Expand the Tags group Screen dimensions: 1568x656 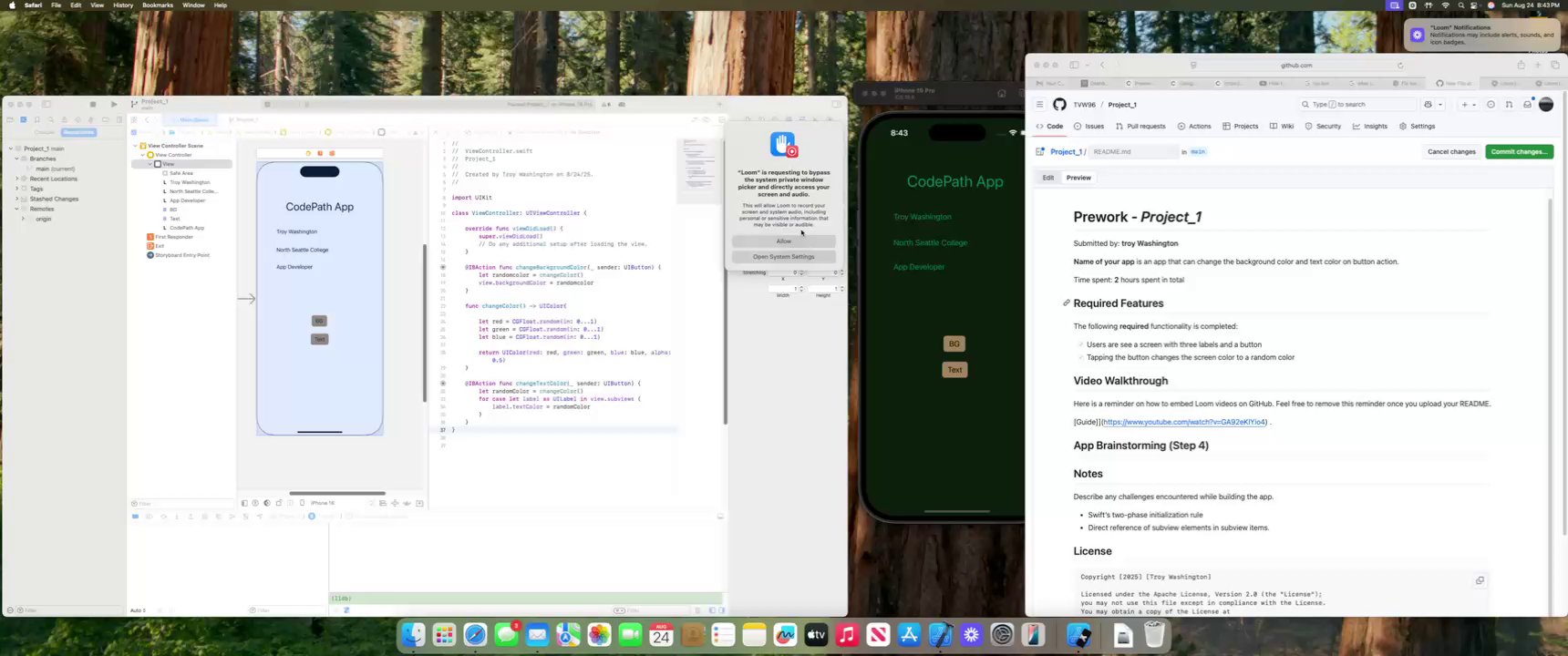coord(16,189)
